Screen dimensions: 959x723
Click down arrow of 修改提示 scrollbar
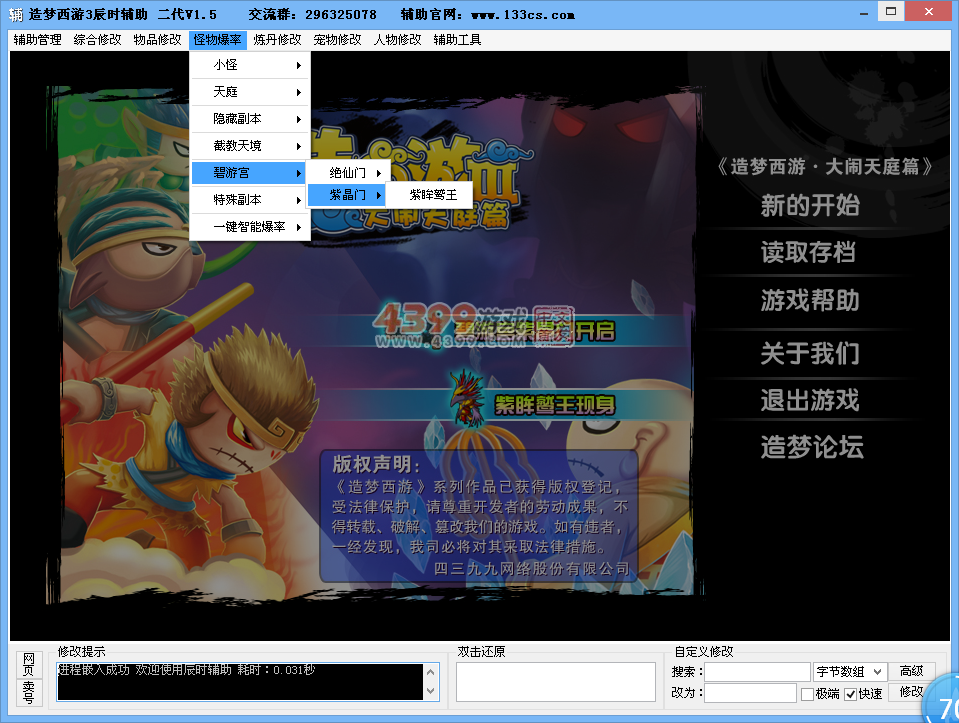click(x=431, y=691)
